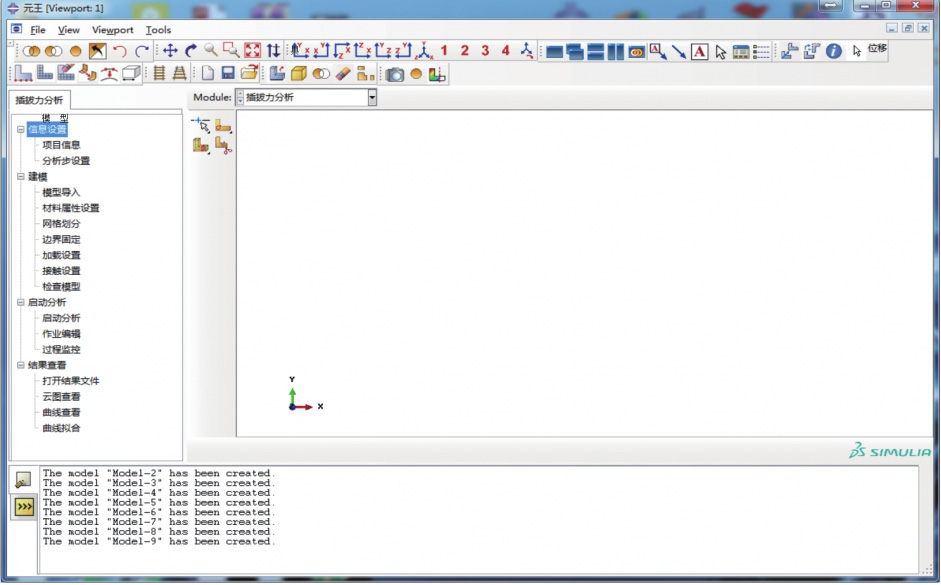Image resolution: width=941 pixels, height=585 pixels.
Task: Click the Auto-Fit View icon
Action: 252,51
